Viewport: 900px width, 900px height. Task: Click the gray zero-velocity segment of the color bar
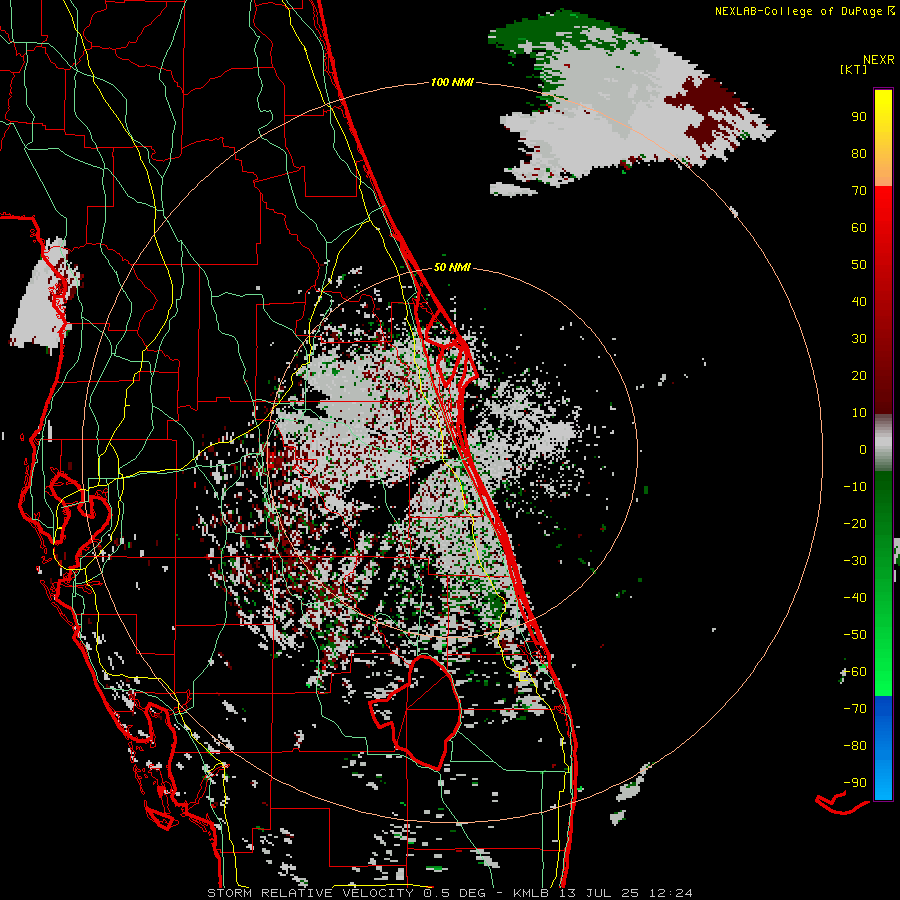(x=883, y=443)
